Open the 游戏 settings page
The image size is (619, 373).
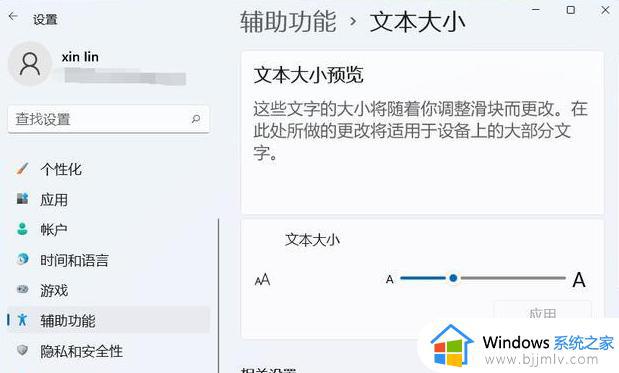tap(108, 290)
